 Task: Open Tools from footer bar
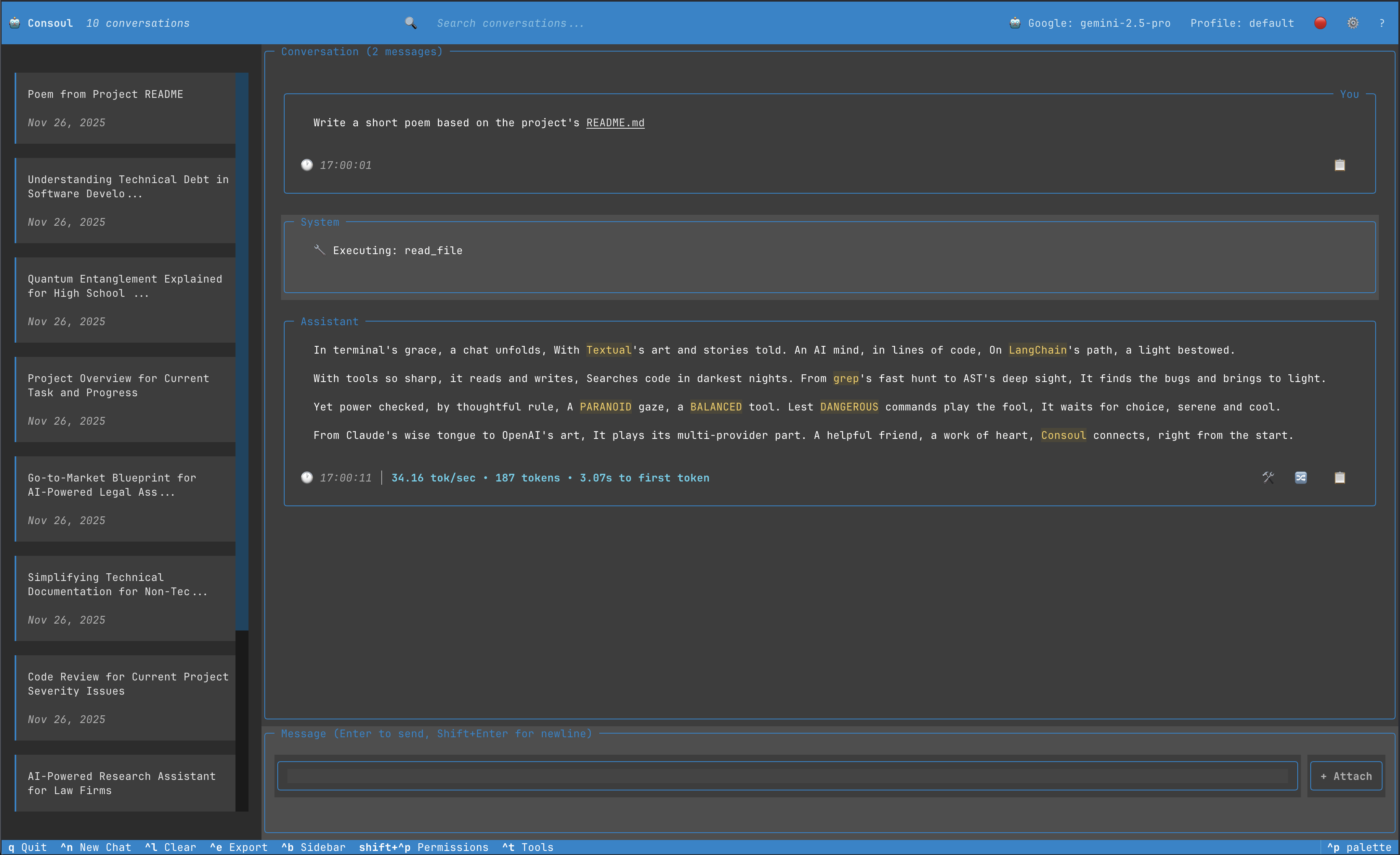coord(528,847)
